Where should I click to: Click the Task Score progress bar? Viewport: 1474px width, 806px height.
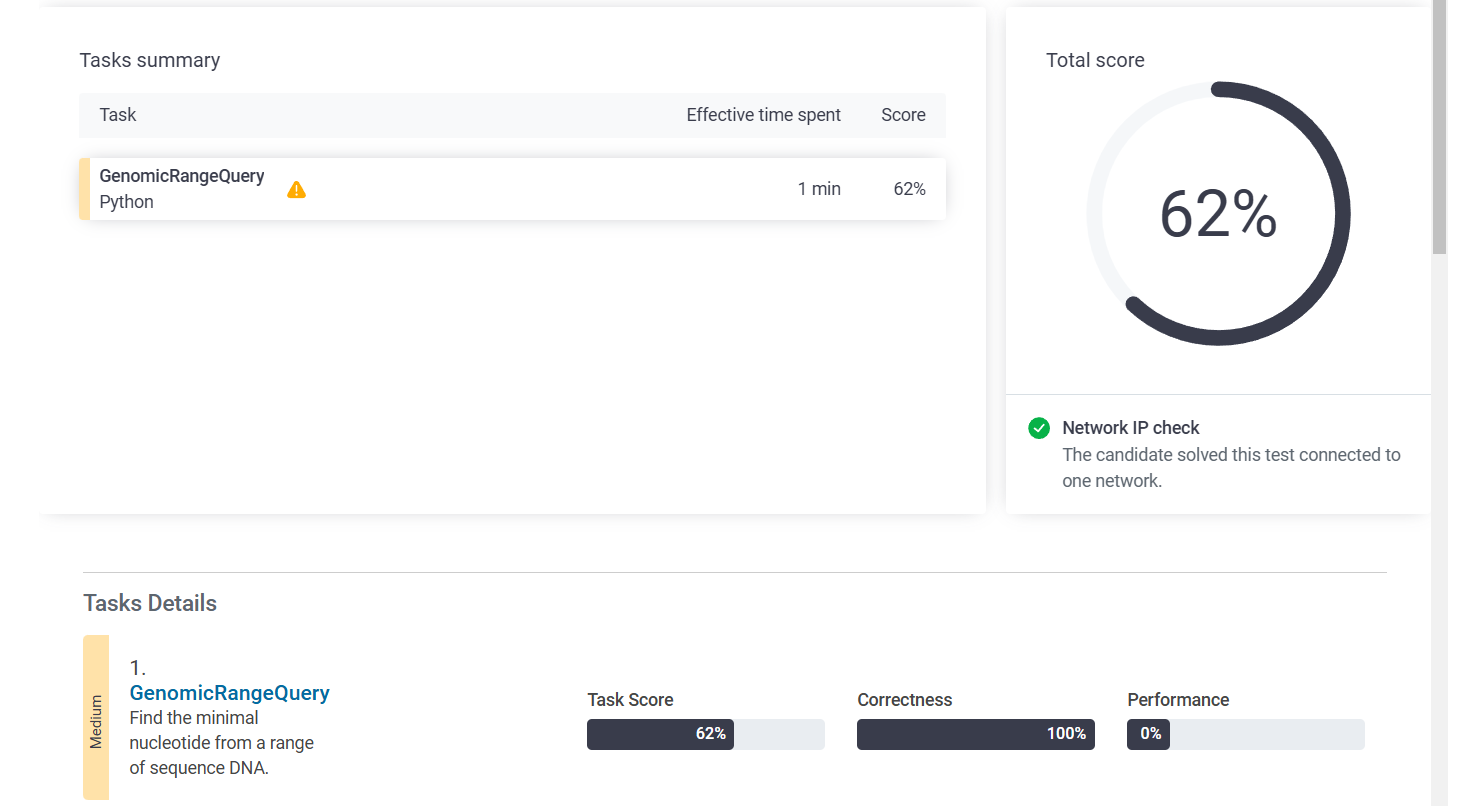[x=706, y=734]
